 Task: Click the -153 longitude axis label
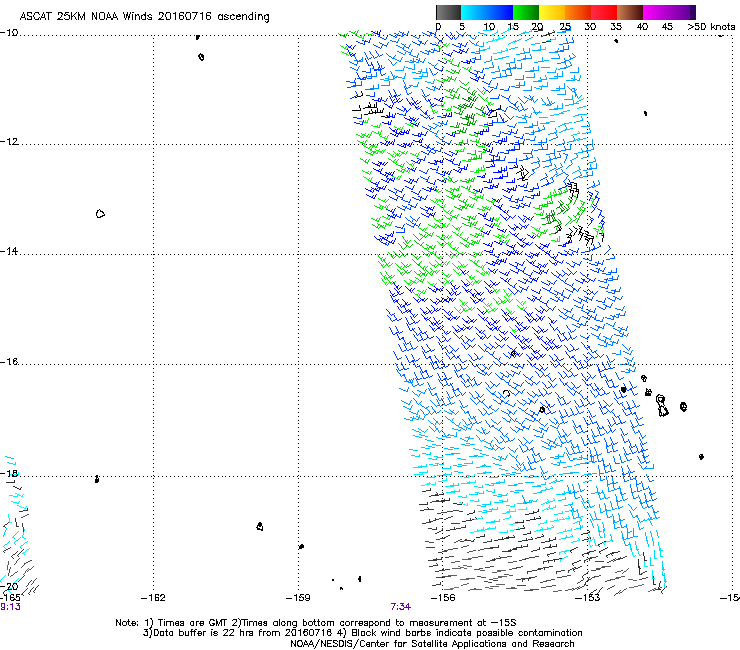tap(588, 598)
